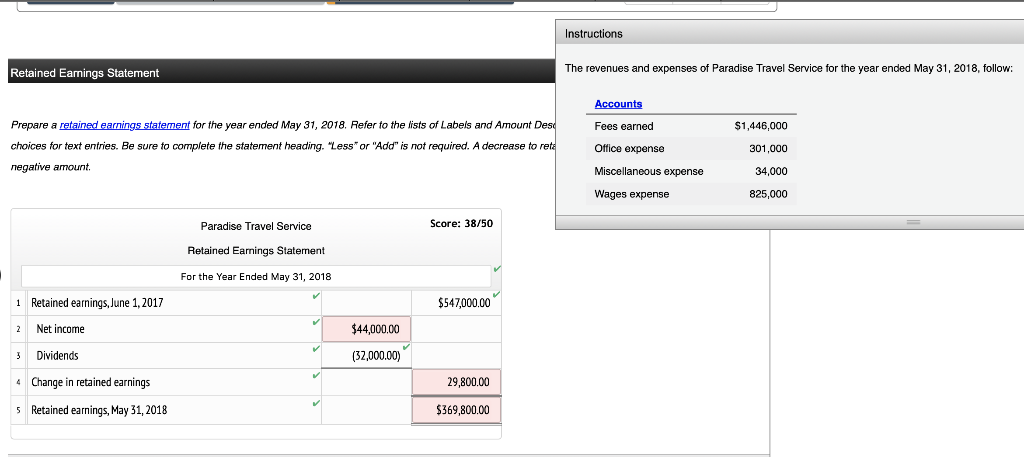The image size is (1024, 457).
Task: Click the Score: 38/50 text
Action: [x=462, y=223]
